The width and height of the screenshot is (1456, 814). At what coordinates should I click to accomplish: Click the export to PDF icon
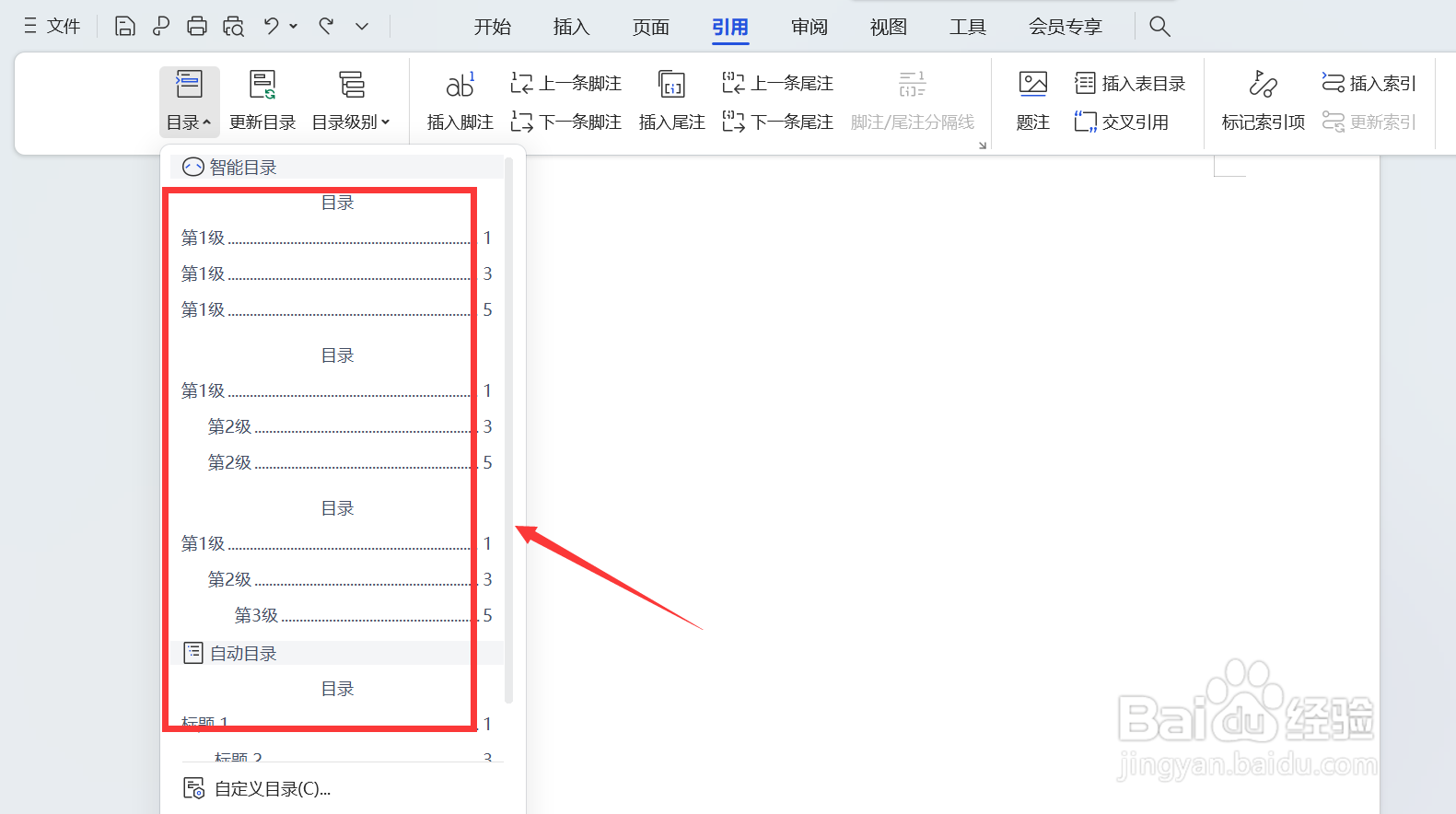tap(160, 26)
